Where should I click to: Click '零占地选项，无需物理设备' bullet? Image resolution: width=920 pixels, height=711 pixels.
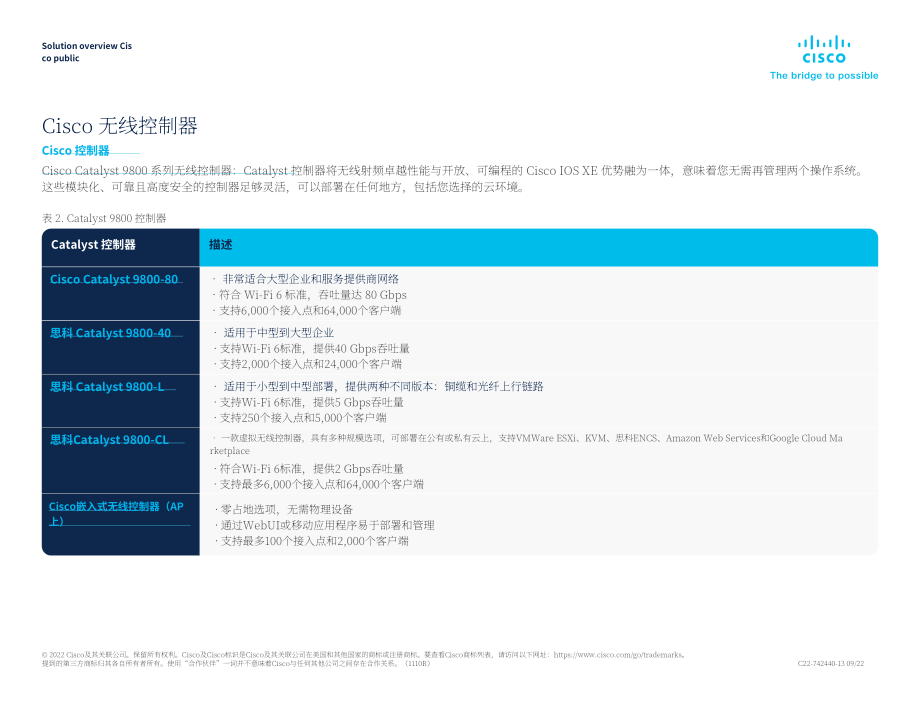pyautogui.click(x=286, y=509)
